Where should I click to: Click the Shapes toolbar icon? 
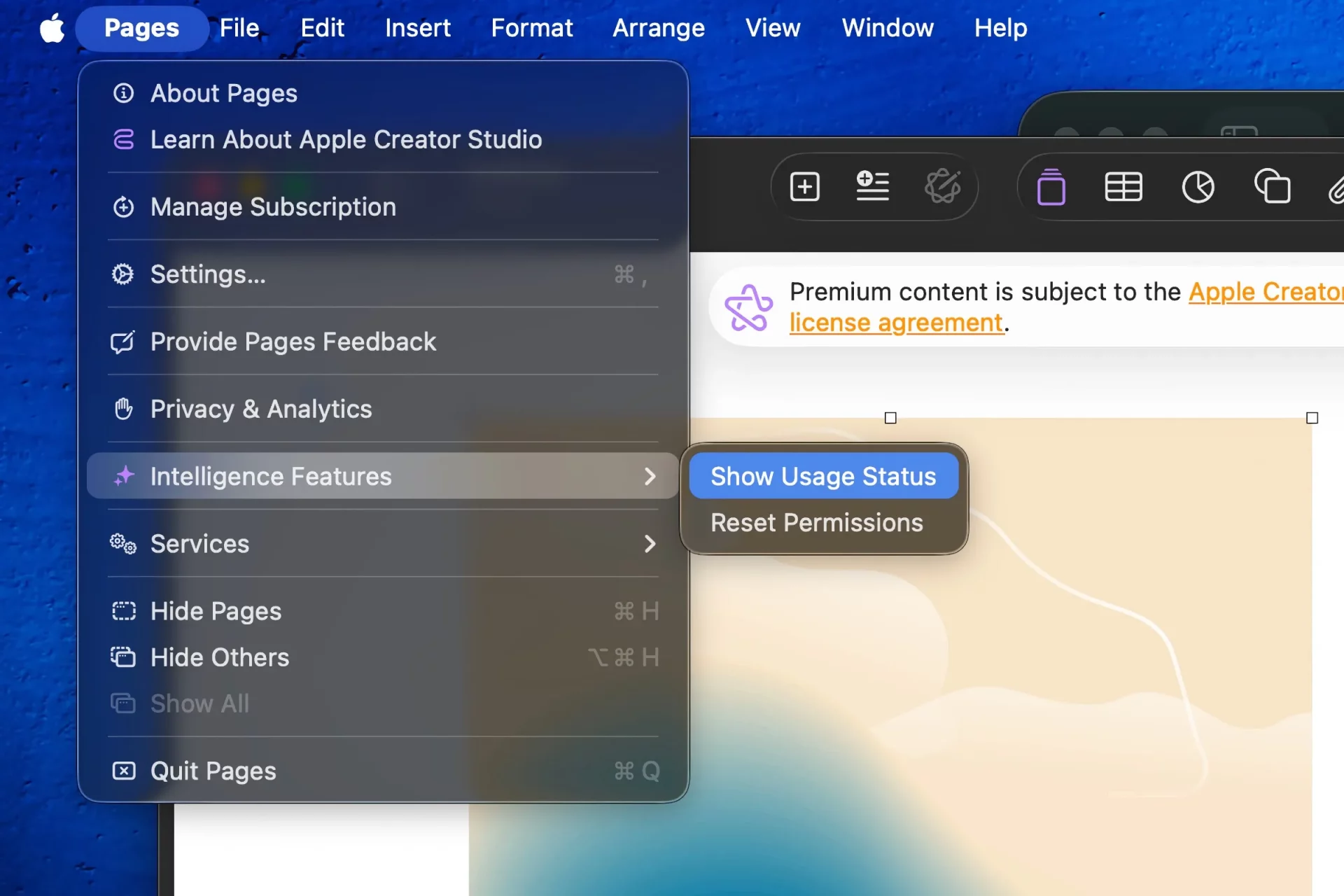tap(1273, 187)
